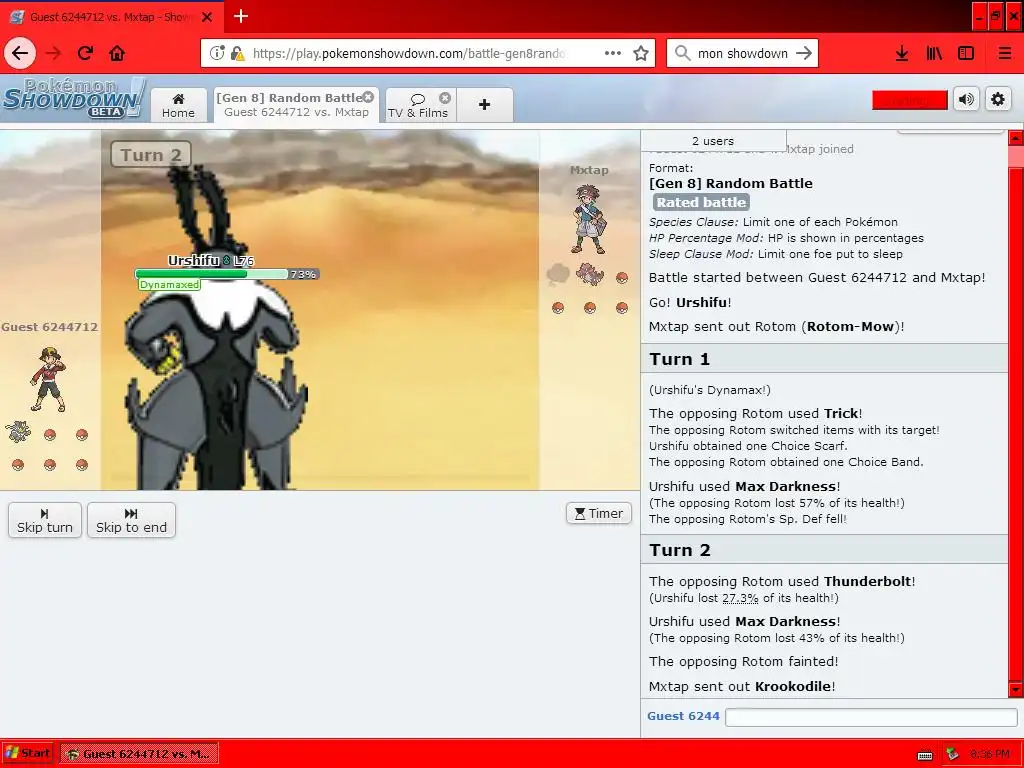This screenshot has height=768, width=1024.
Task: Click the red username button in header
Action: point(910,100)
